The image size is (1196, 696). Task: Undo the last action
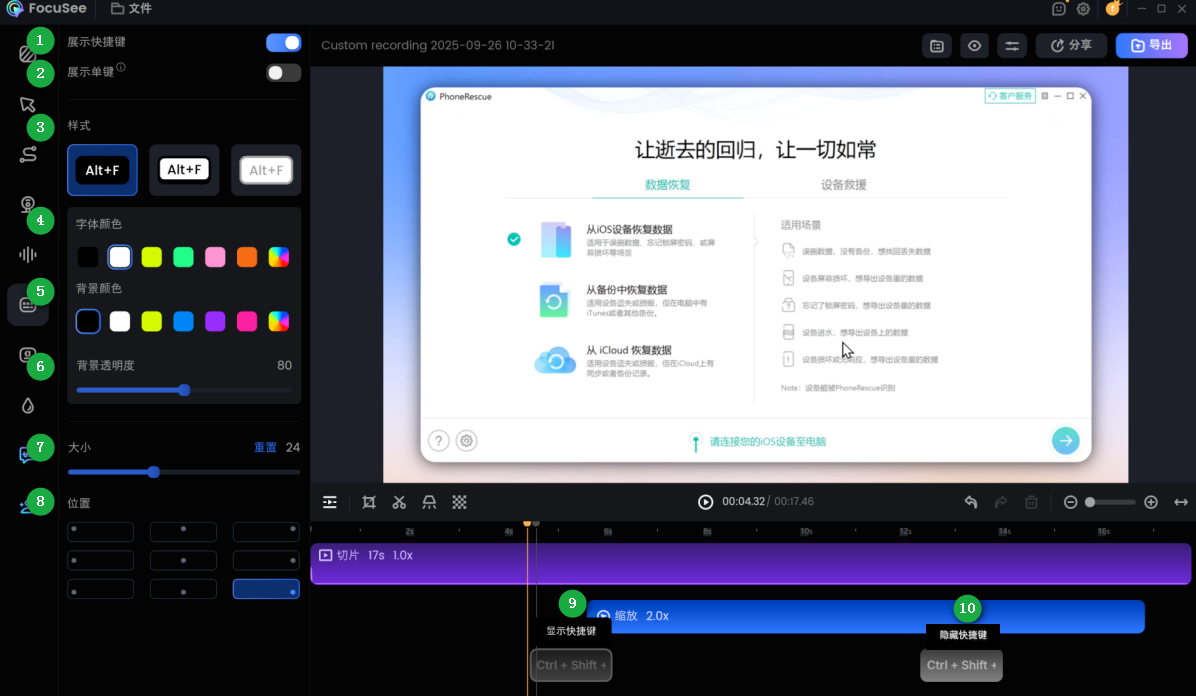pyautogui.click(x=970, y=502)
